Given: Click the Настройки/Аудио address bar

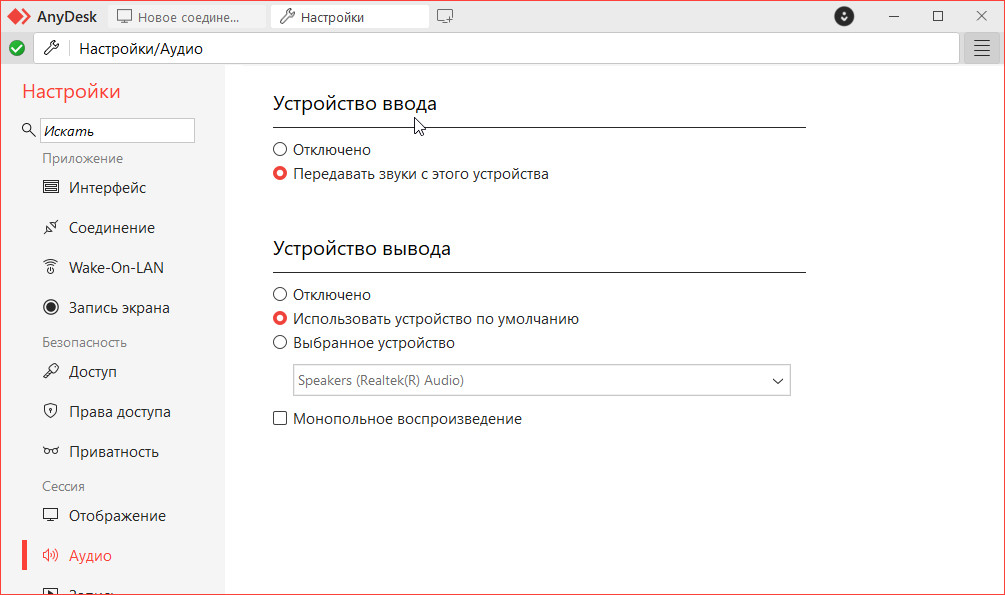Looking at the screenshot, I should pos(500,48).
